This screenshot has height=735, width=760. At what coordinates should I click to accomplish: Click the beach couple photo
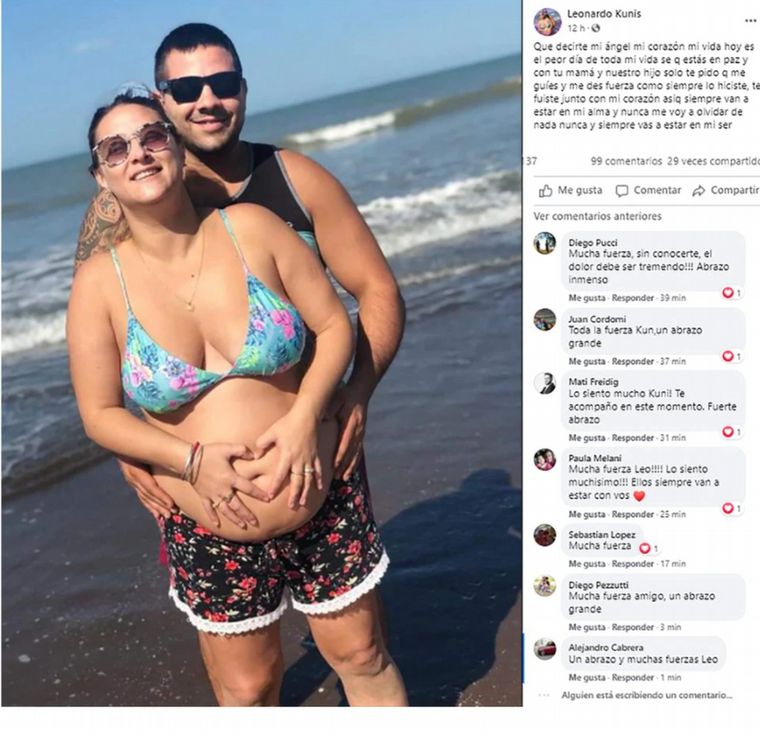(x=262, y=352)
